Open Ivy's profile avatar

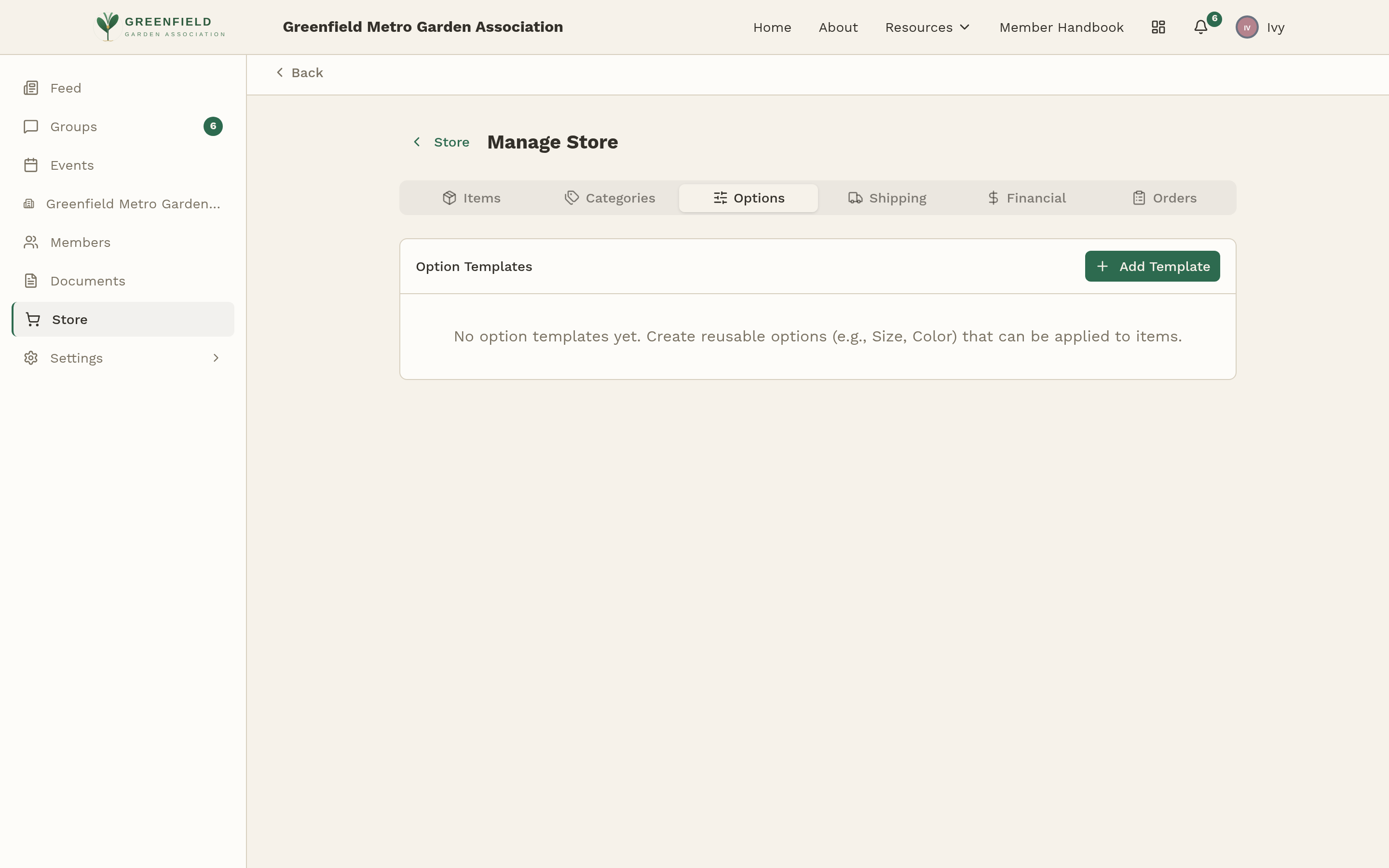coord(1247,27)
